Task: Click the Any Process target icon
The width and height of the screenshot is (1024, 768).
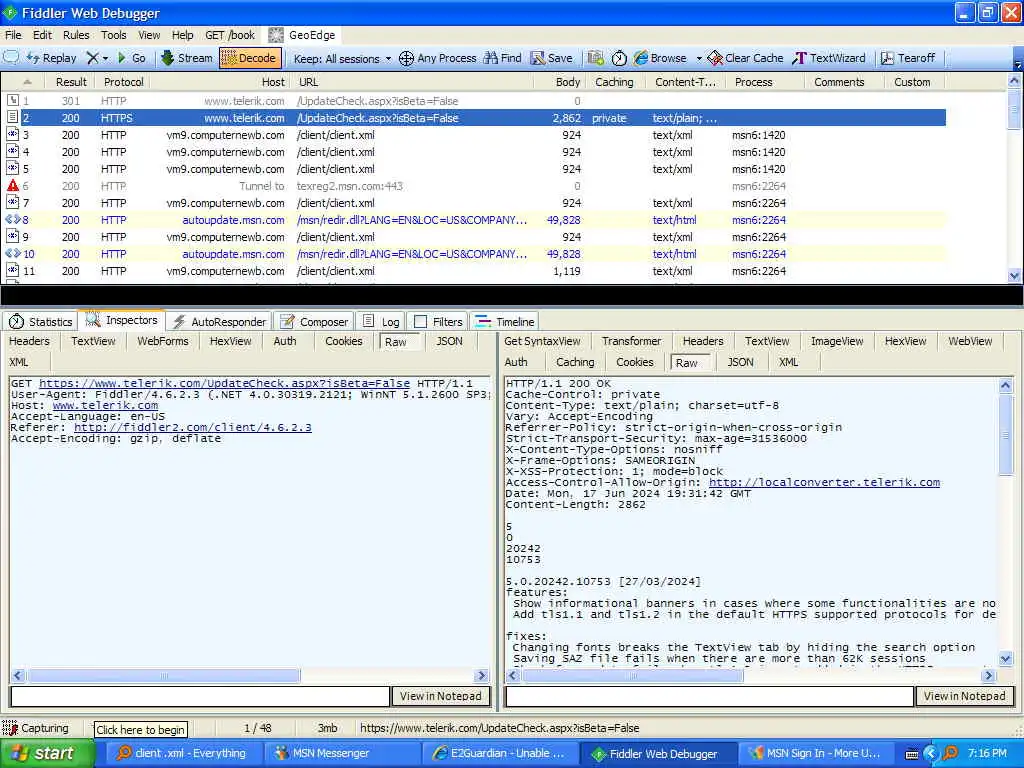Action: click(406, 58)
